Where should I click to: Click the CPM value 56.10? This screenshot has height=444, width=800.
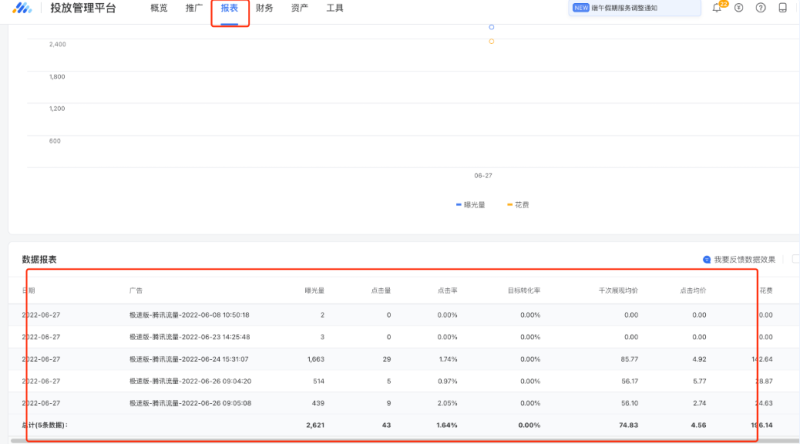629,403
